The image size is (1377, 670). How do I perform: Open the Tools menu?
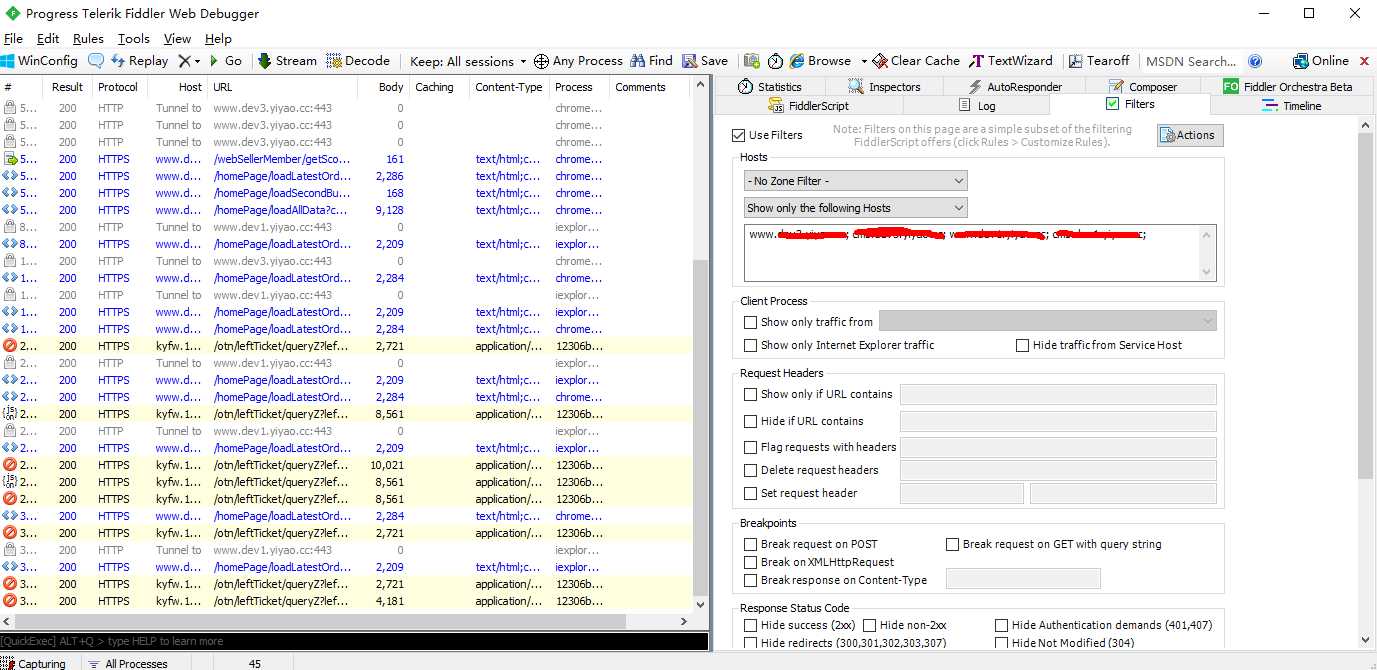(x=133, y=39)
